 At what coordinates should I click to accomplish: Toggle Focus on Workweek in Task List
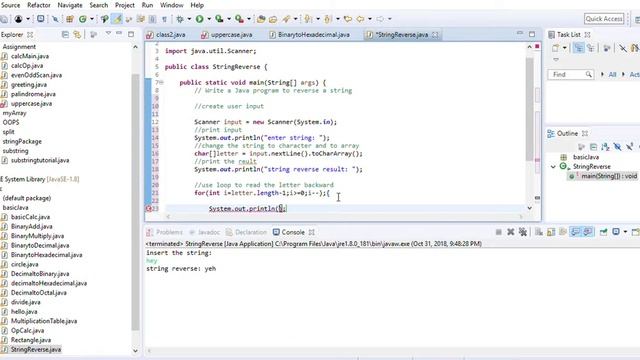tap(607, 48)
